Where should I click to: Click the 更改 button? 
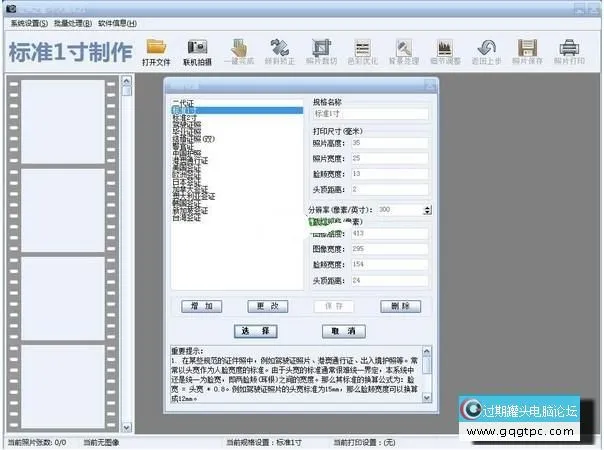pyautogui.click(x=268, y=306)
